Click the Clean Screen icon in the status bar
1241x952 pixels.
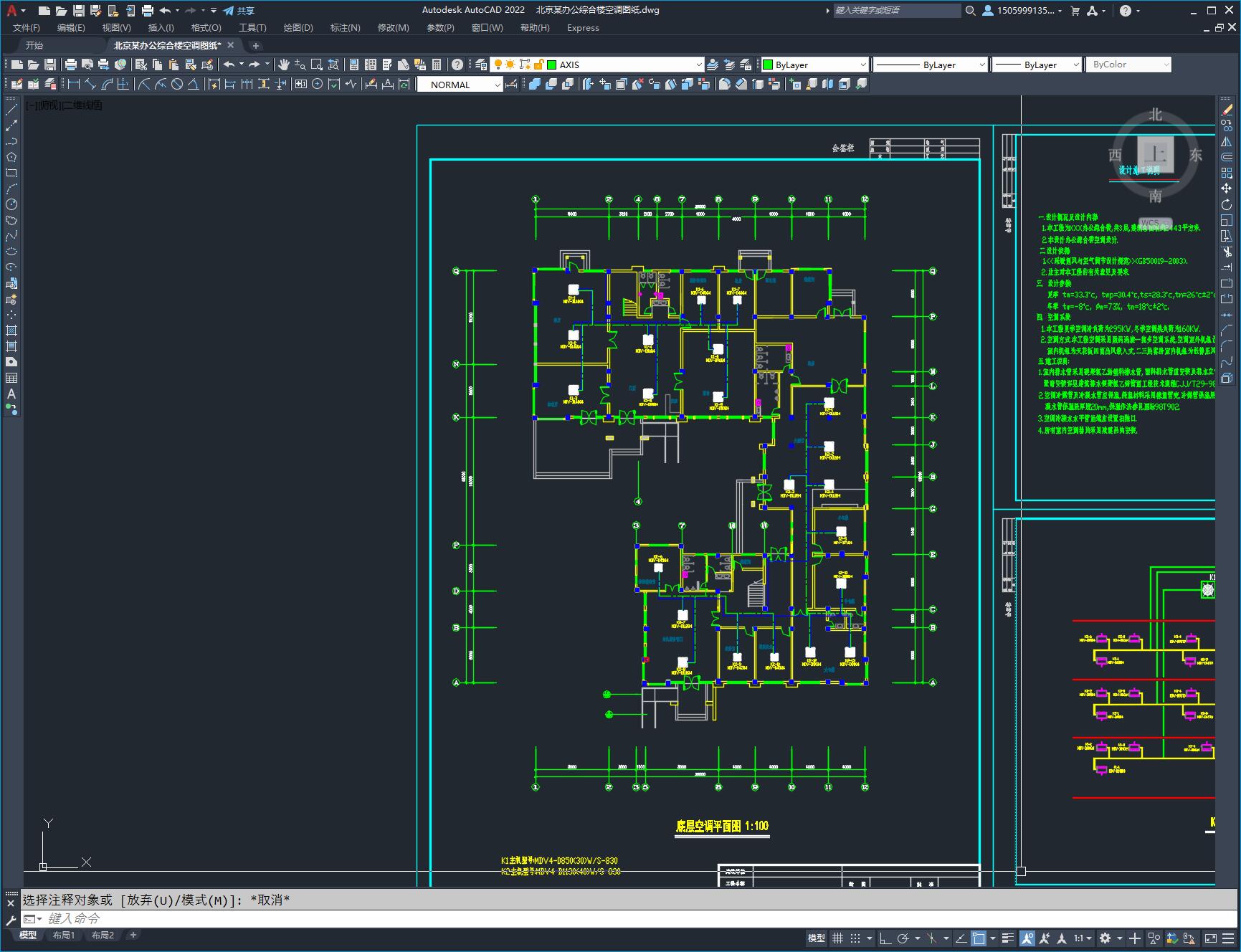tap(1210, 938)
